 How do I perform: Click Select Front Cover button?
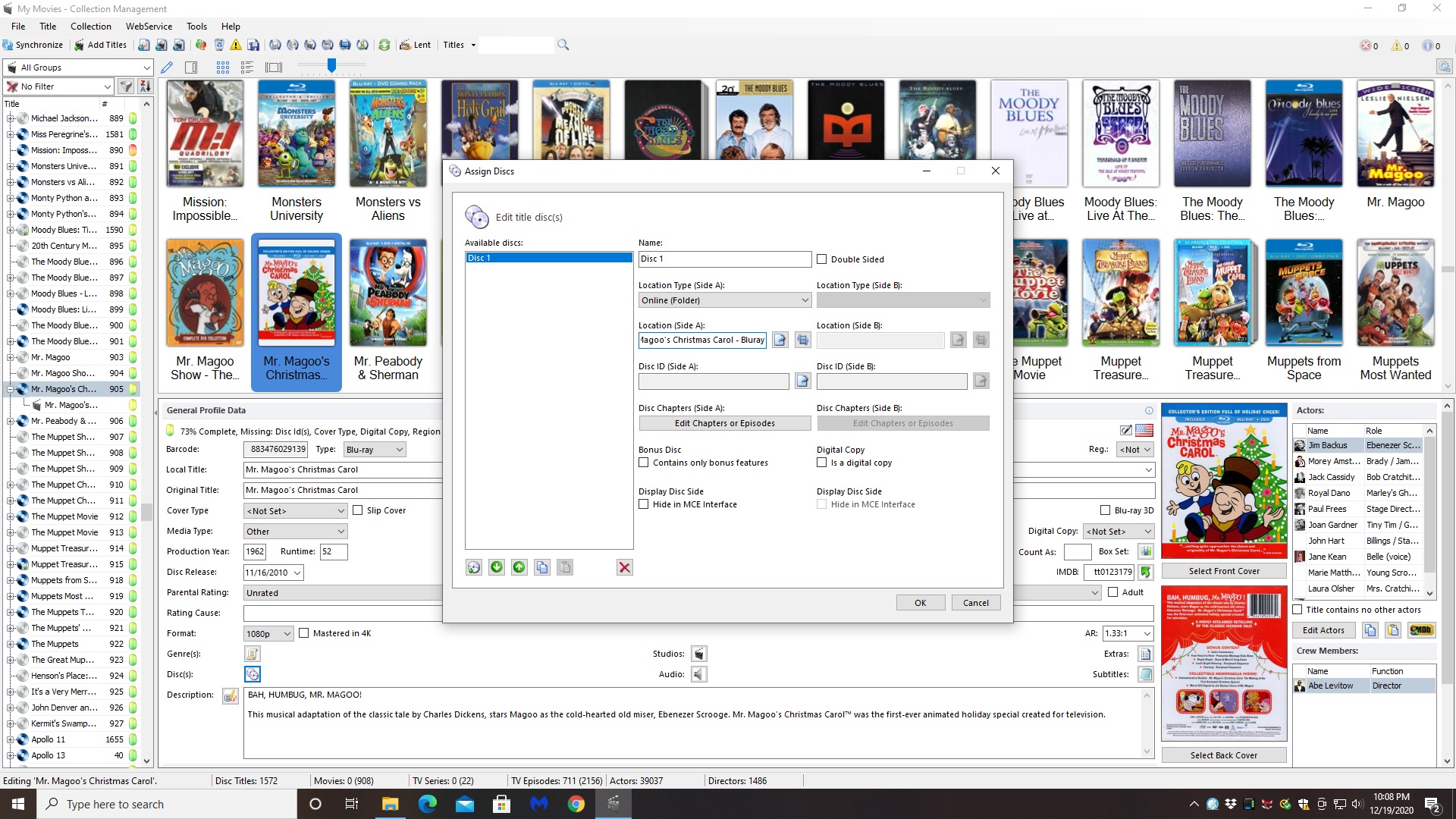(x=1224, y=571)
